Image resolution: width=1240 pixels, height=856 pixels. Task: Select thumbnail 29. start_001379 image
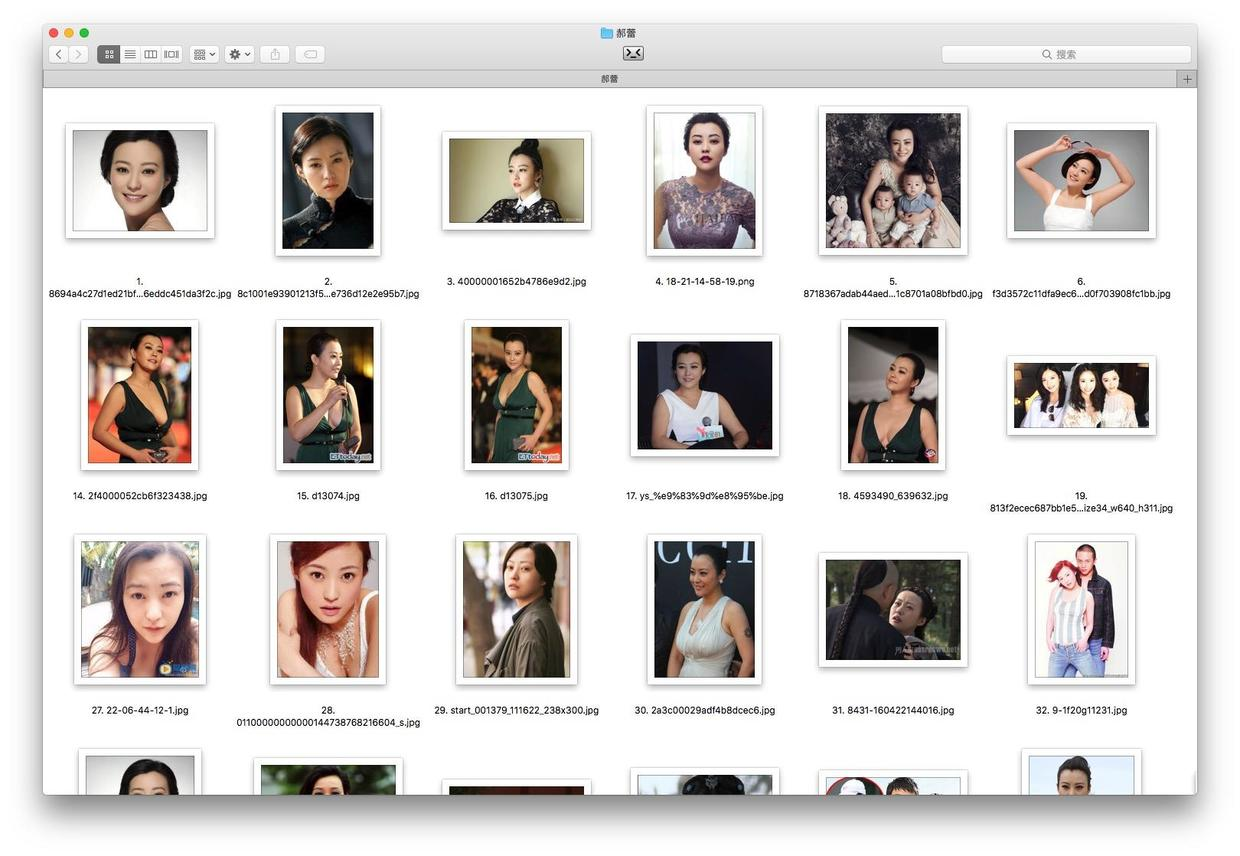[516, 609]
